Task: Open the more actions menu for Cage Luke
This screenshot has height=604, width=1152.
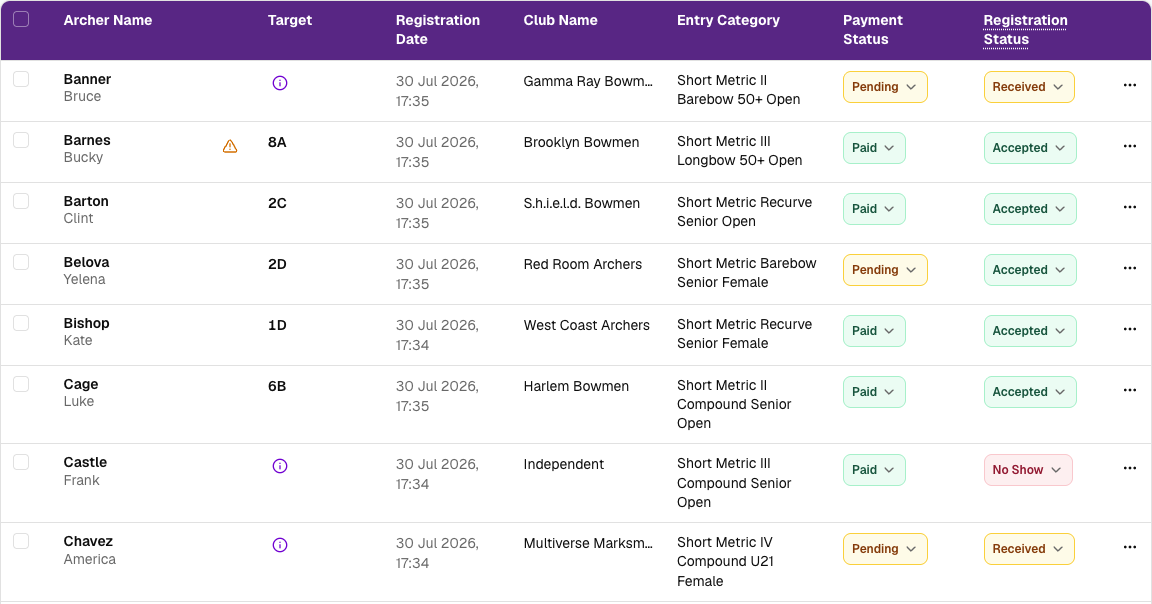Action: (1130, 390)
